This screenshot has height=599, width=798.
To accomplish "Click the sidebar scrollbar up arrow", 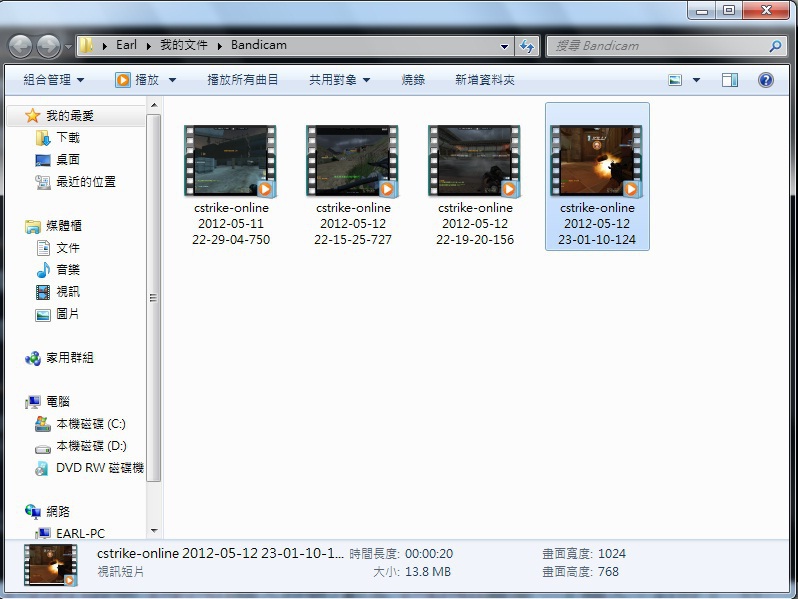I will click(154, 105).
